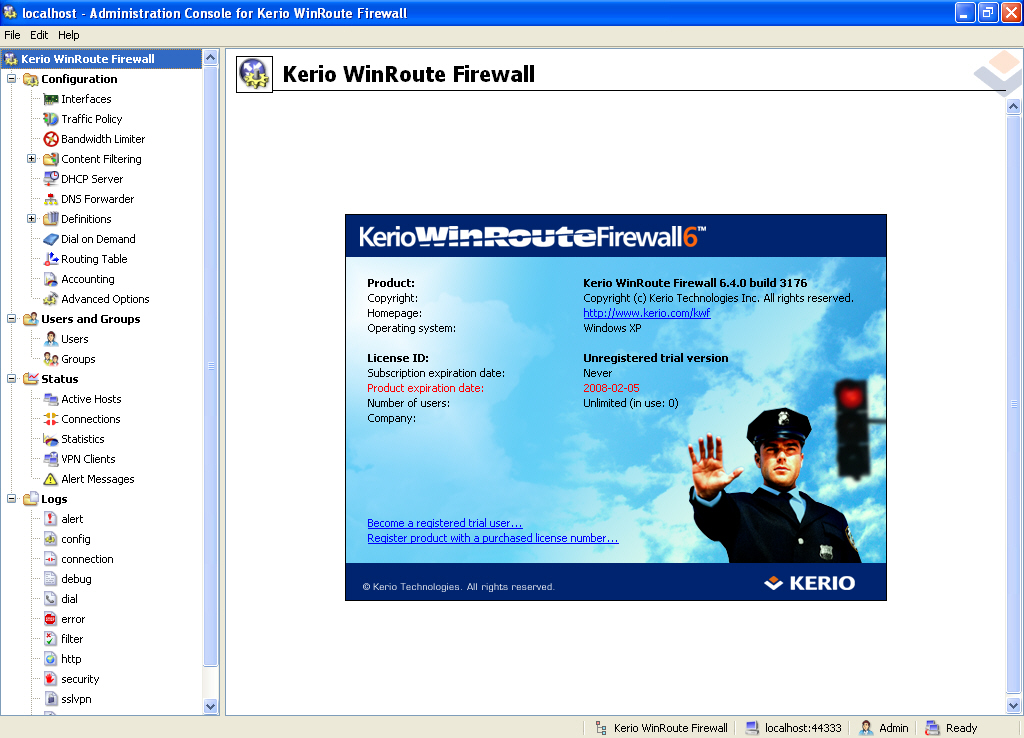Click the Statistics chart icon

(x=51, y=440)
